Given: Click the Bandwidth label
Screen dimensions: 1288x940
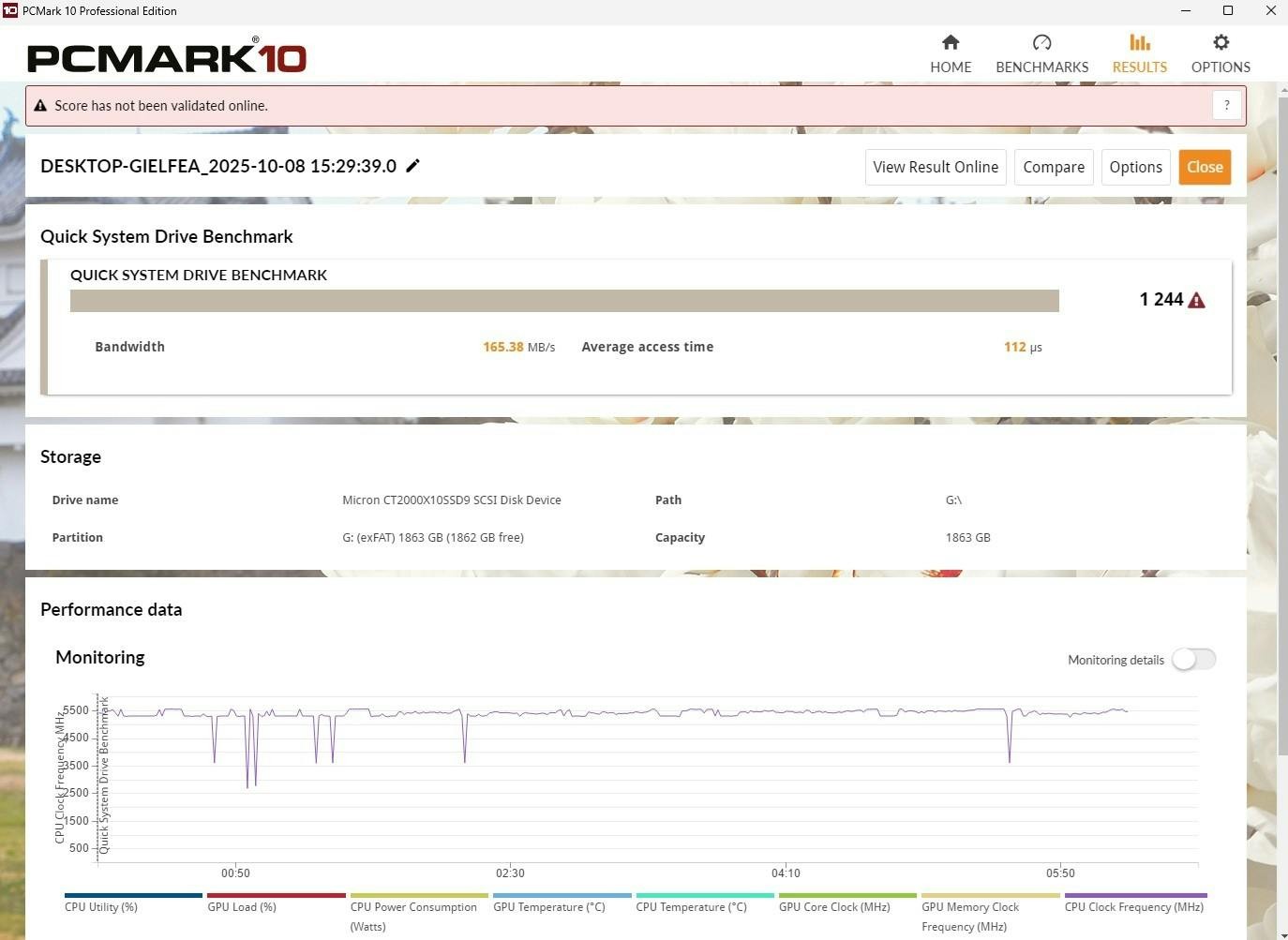Looking at the screenshot, I should 129,347.
